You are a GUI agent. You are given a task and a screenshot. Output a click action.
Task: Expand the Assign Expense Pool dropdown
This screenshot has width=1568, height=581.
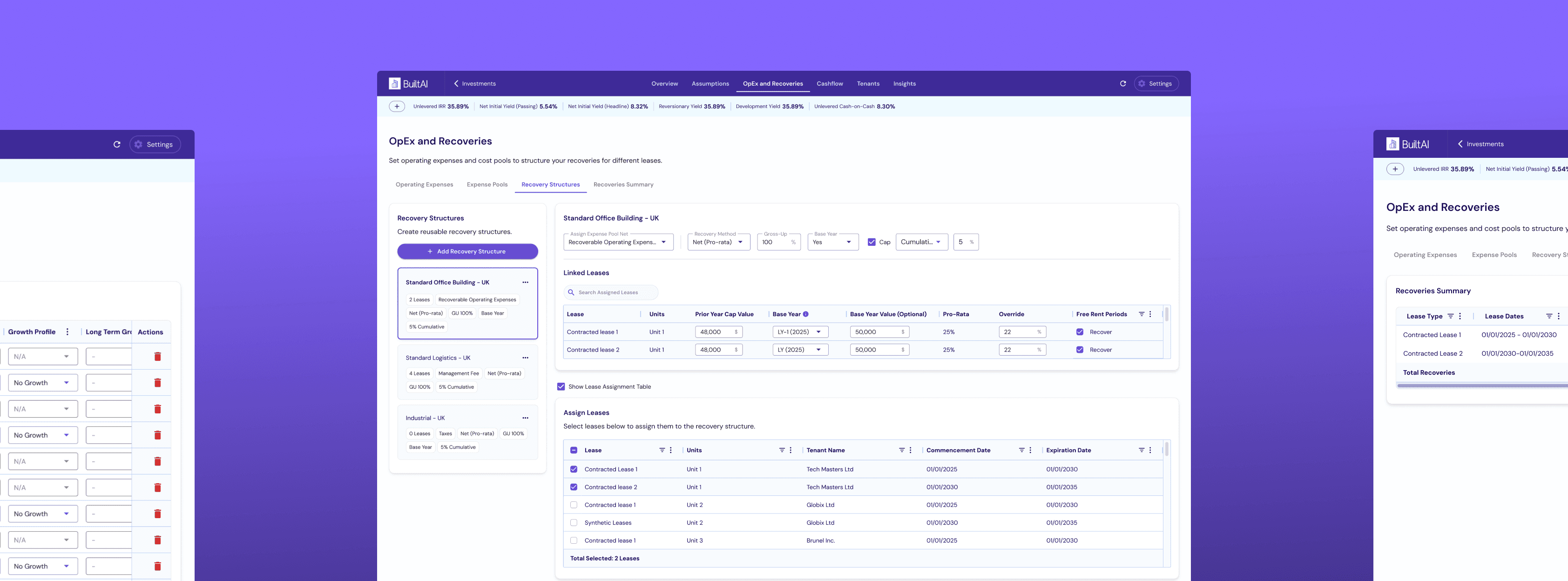click(617, 242)
